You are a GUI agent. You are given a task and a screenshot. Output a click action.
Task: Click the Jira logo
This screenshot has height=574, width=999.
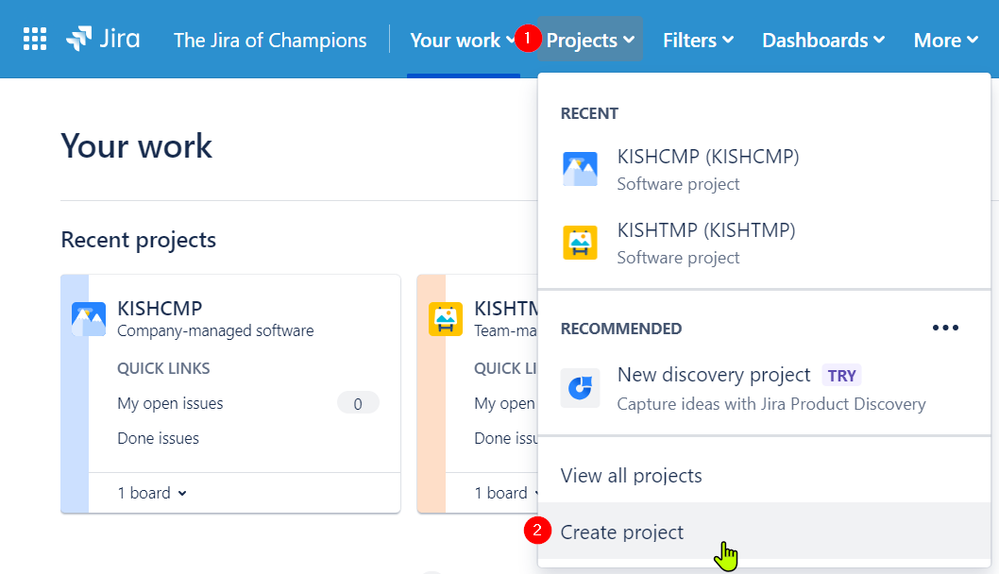click(x=103, y=39)
